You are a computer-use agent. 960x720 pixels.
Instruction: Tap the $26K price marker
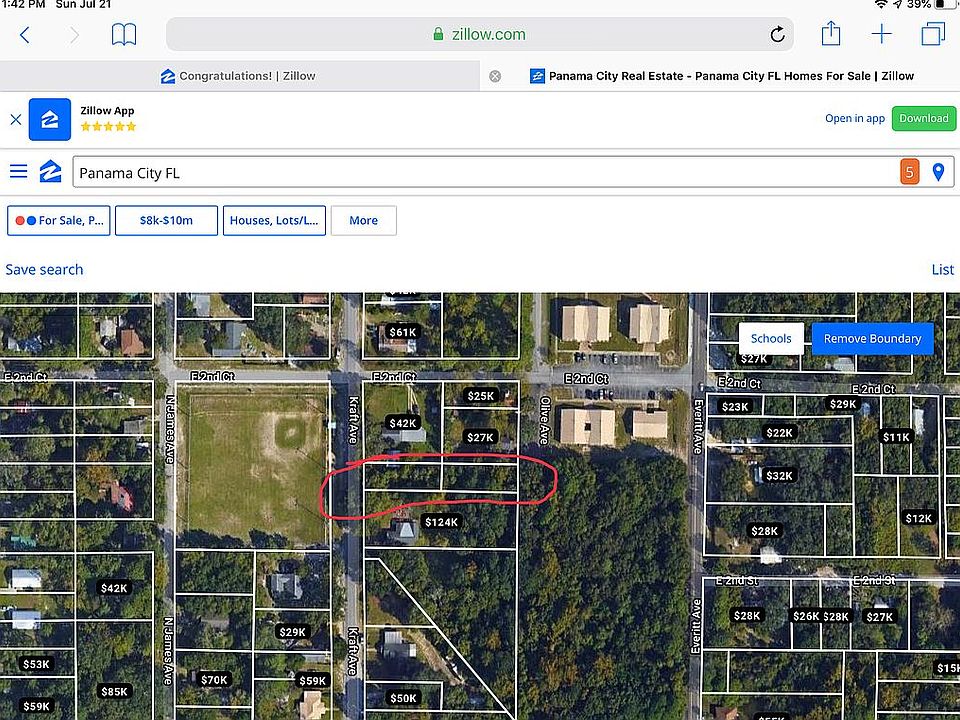point(806,616)
